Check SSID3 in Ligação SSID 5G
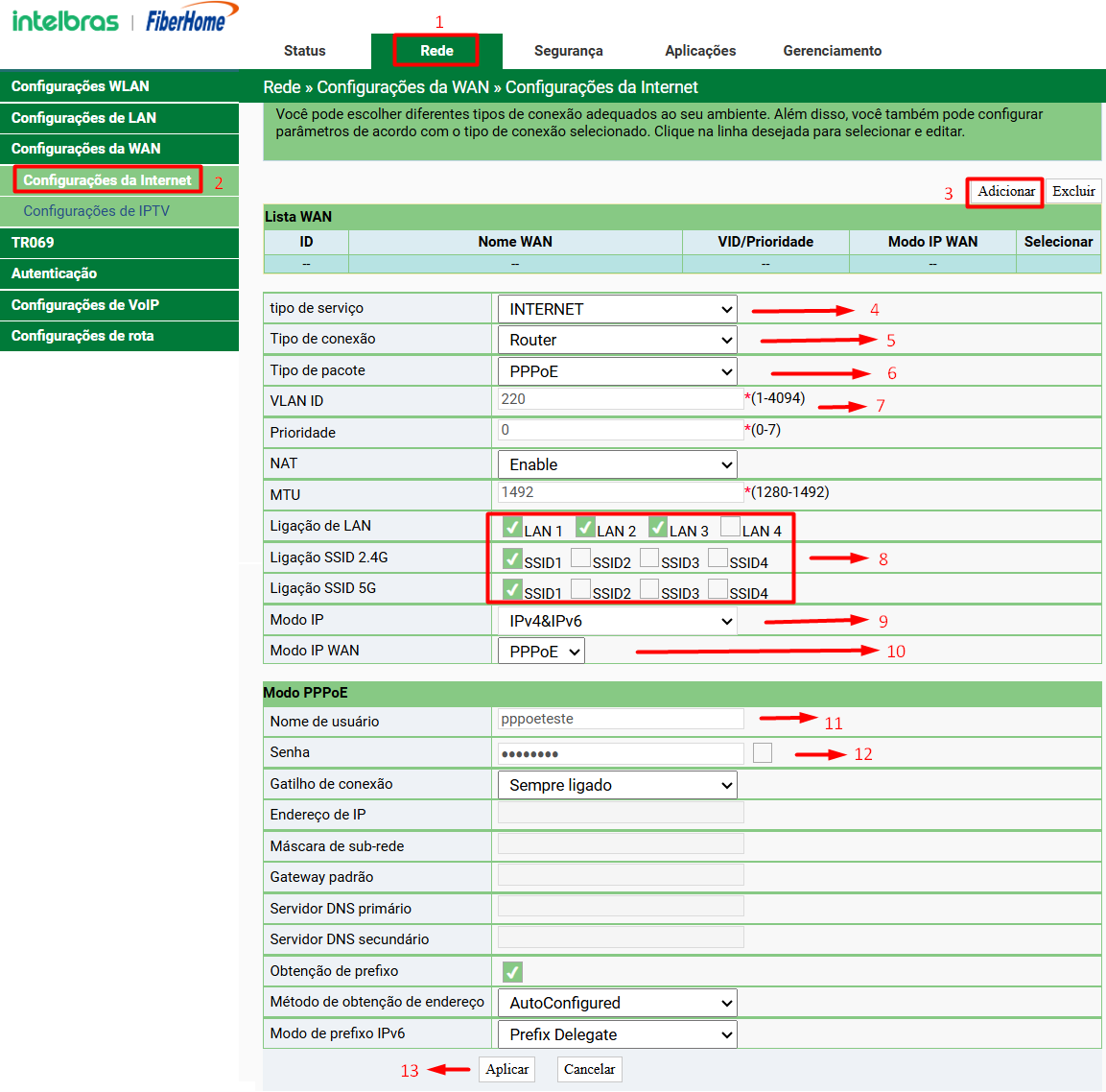Screen dimensions: 1106x1092 tap(649, 589)
